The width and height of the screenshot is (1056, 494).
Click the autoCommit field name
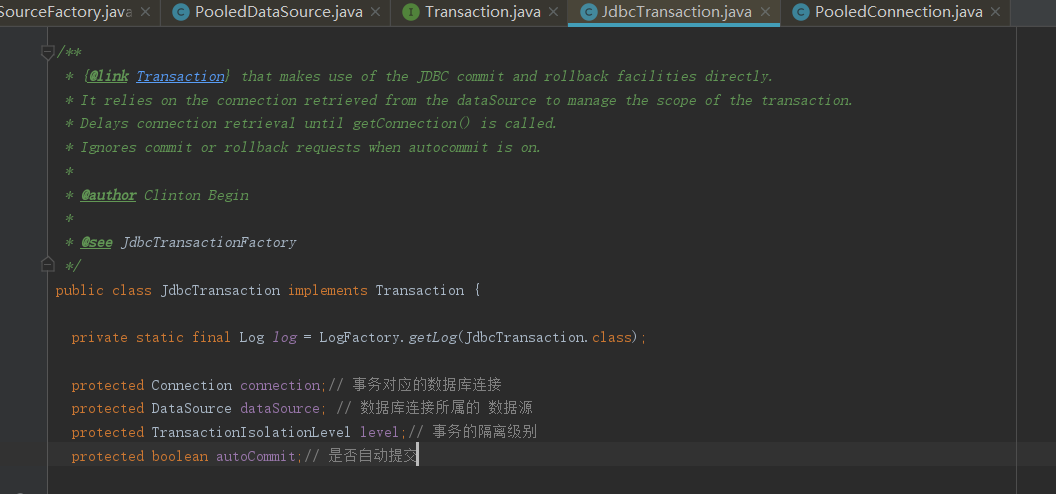click(x=256, y=456)
